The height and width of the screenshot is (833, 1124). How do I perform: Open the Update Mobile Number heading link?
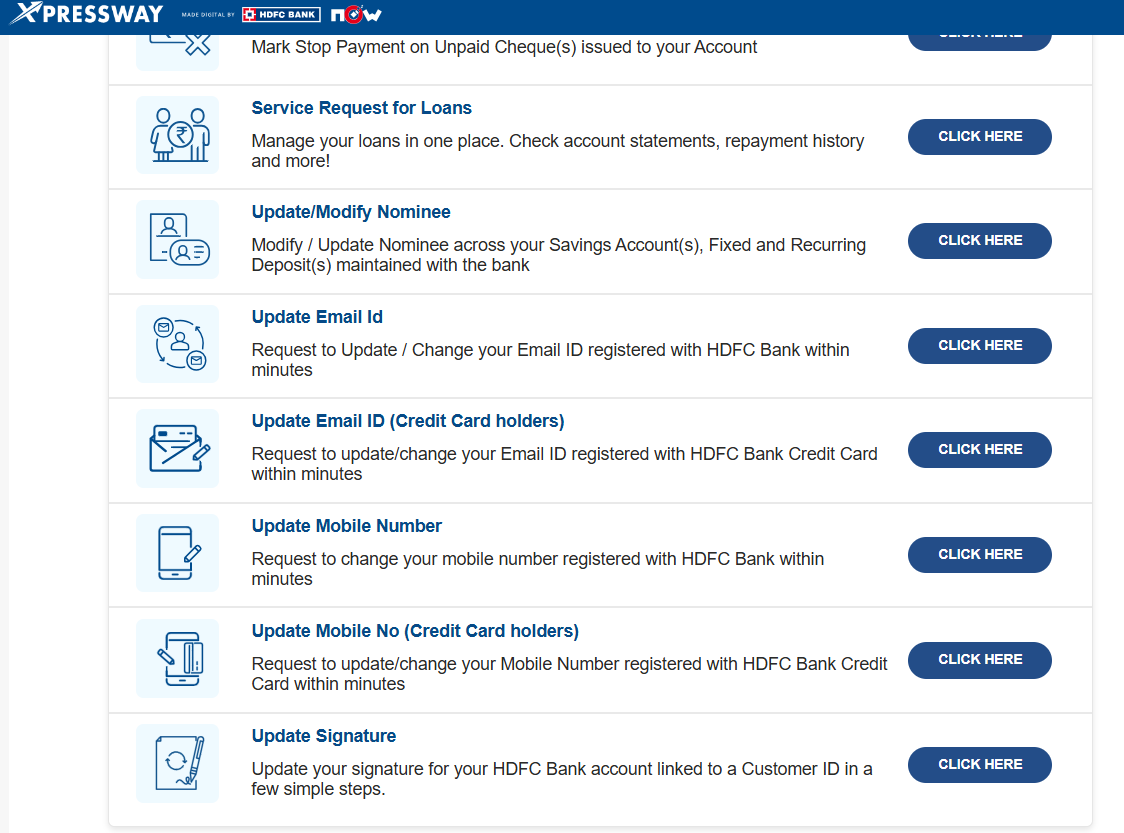[346, 526]
